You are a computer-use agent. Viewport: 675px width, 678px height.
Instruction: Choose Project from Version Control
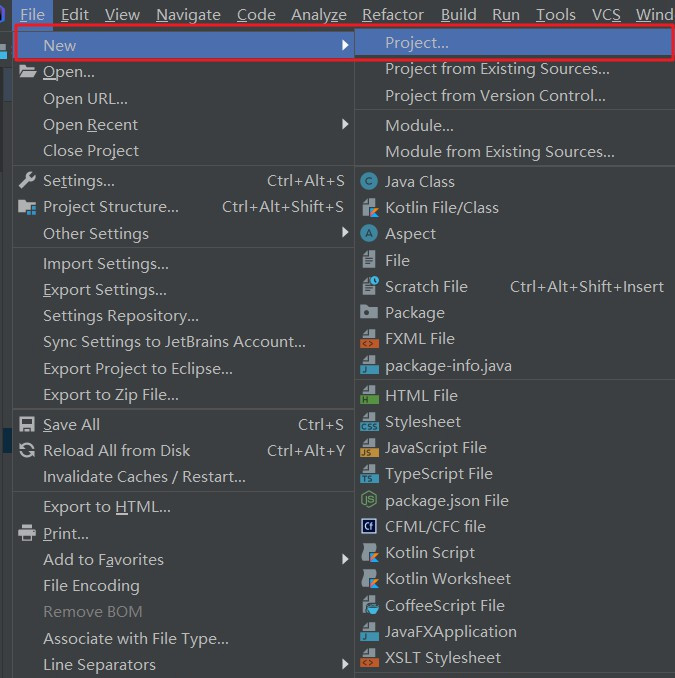[495, 96]
